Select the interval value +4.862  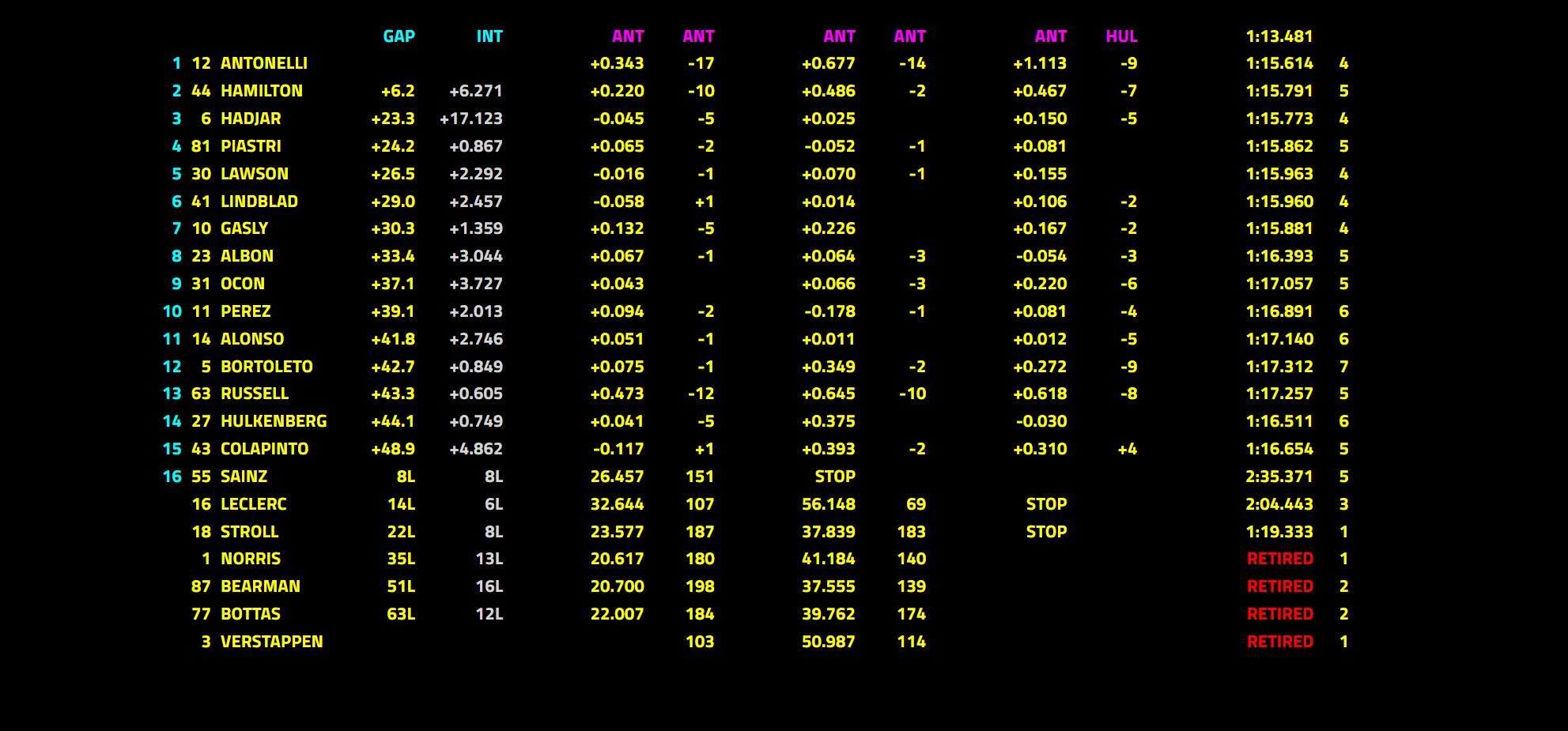[x=476, y=449]
